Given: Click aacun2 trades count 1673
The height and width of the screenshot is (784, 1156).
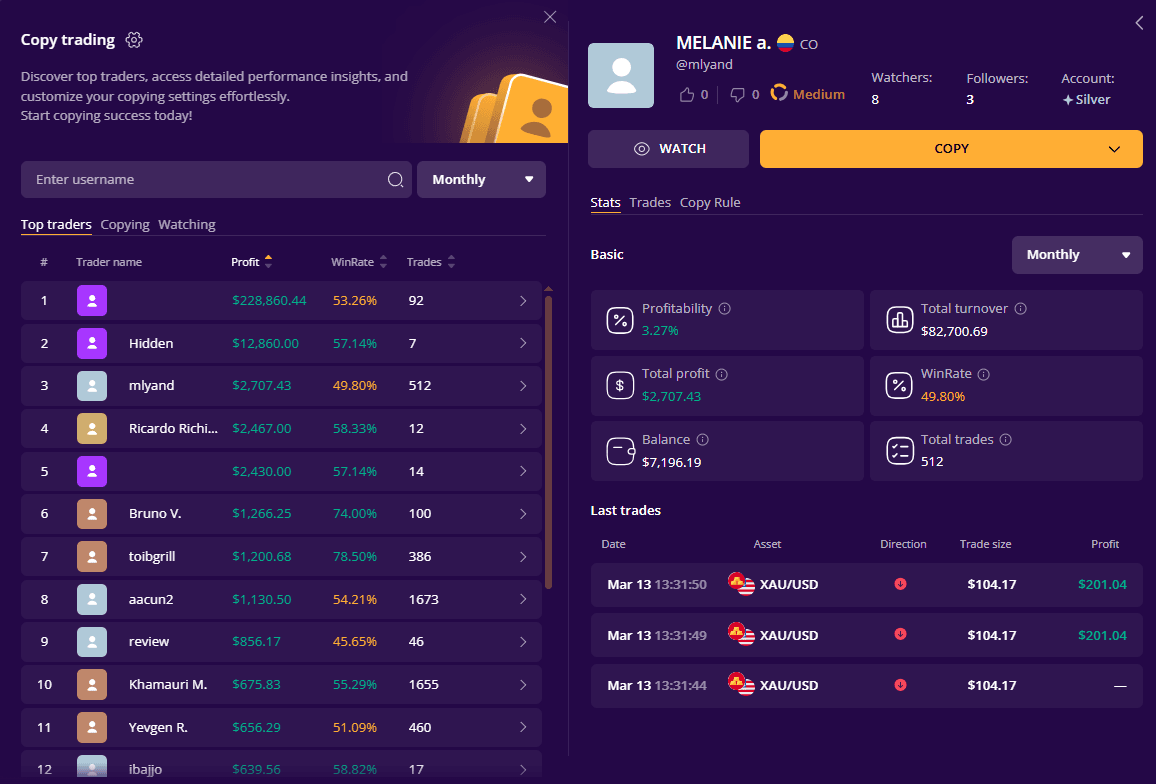Looking at the screenshot, I should coord(424,600).
